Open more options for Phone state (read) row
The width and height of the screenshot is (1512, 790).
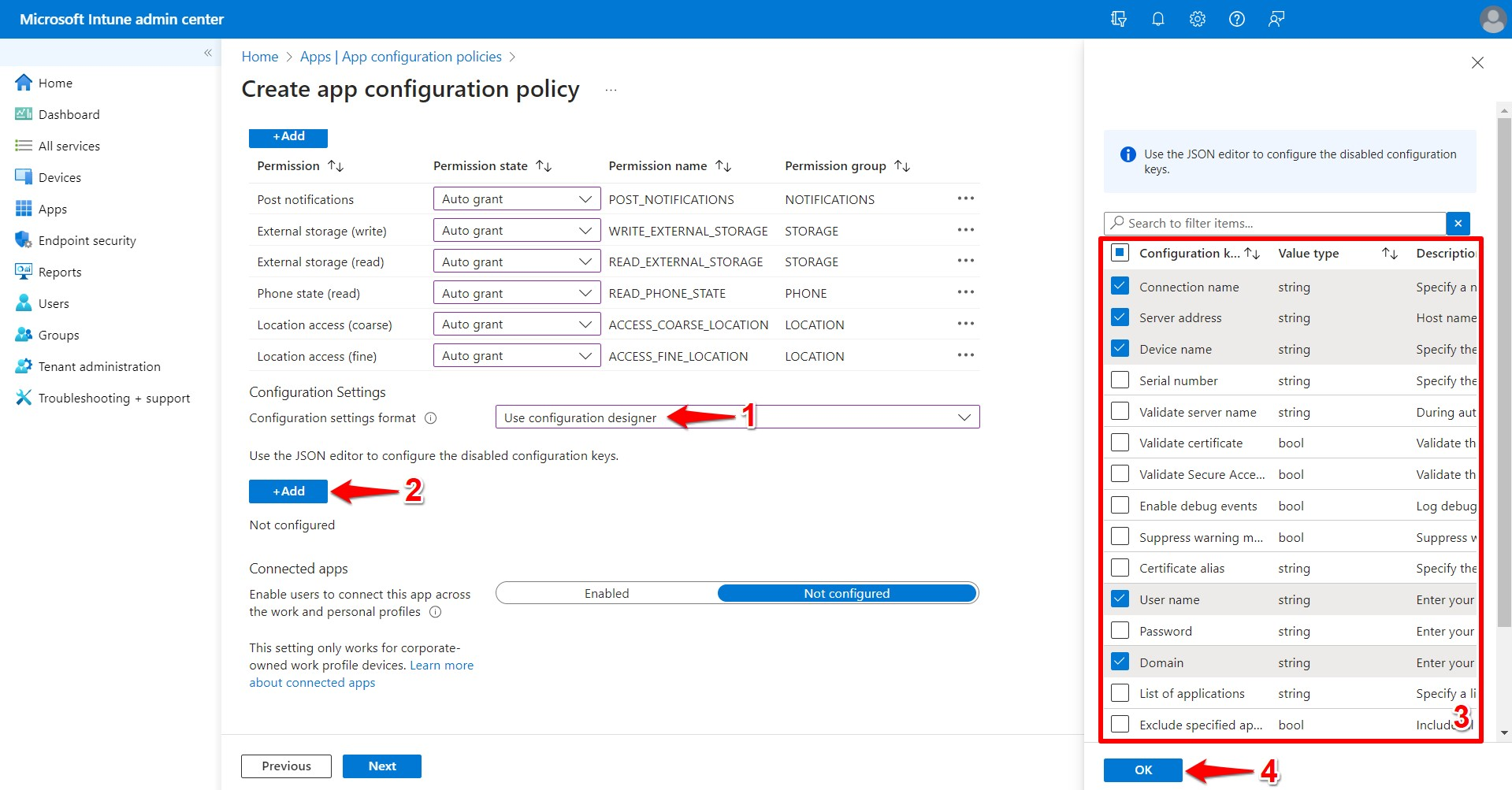point(966,292)
